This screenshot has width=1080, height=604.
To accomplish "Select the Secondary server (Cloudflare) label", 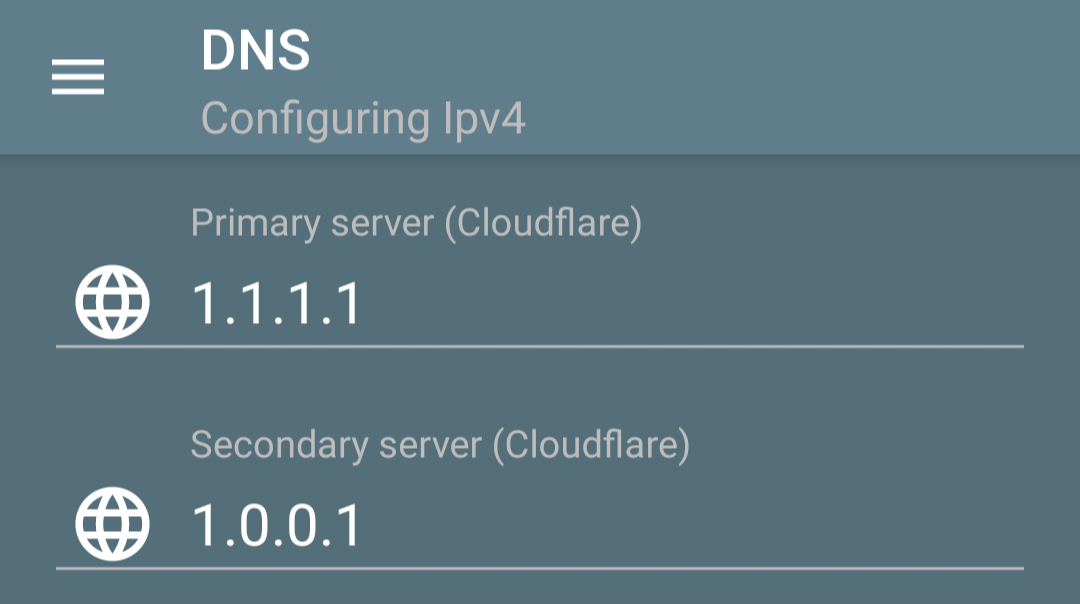I will tap(440, 445).
